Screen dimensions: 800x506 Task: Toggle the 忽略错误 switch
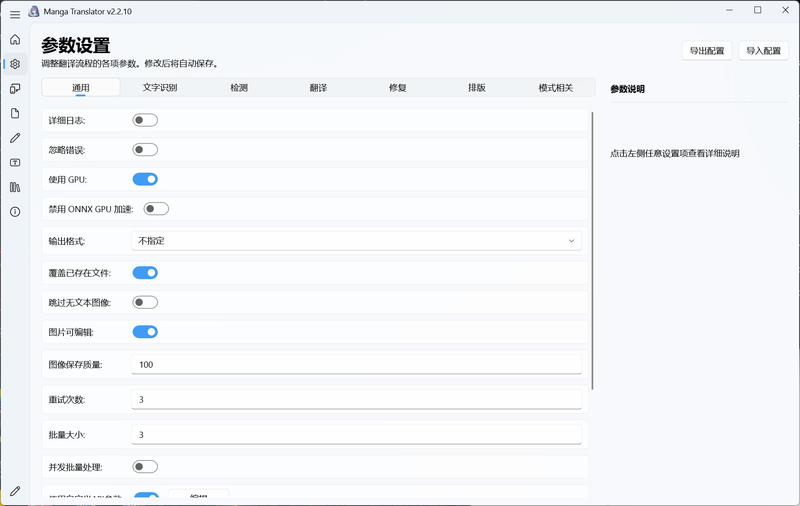click(x=145, y=150)
